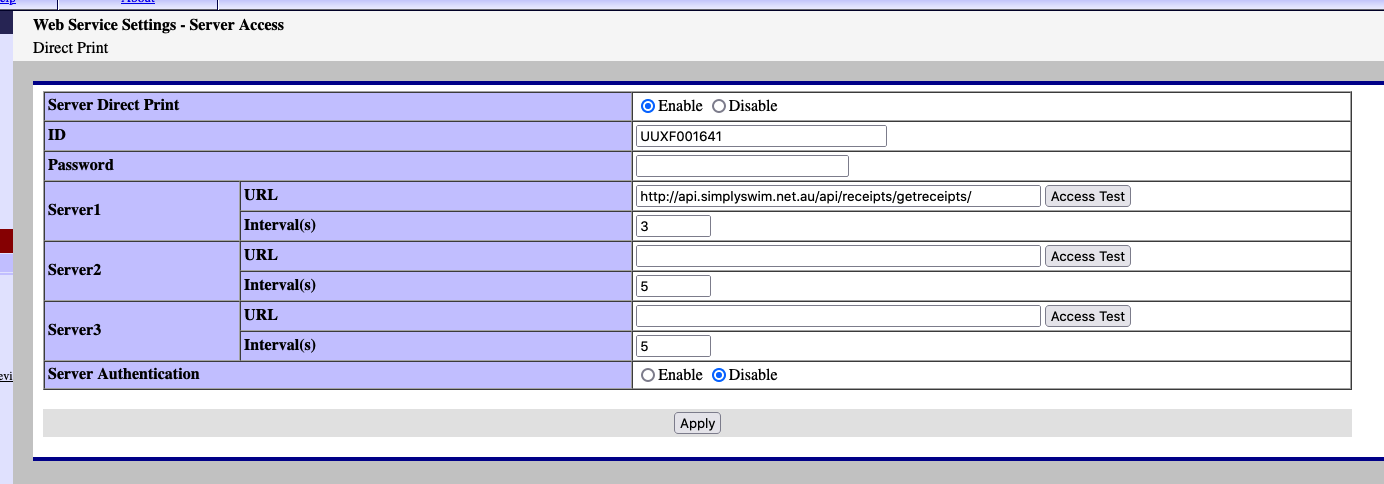Click the Server3 URL input field

(838, 316)
